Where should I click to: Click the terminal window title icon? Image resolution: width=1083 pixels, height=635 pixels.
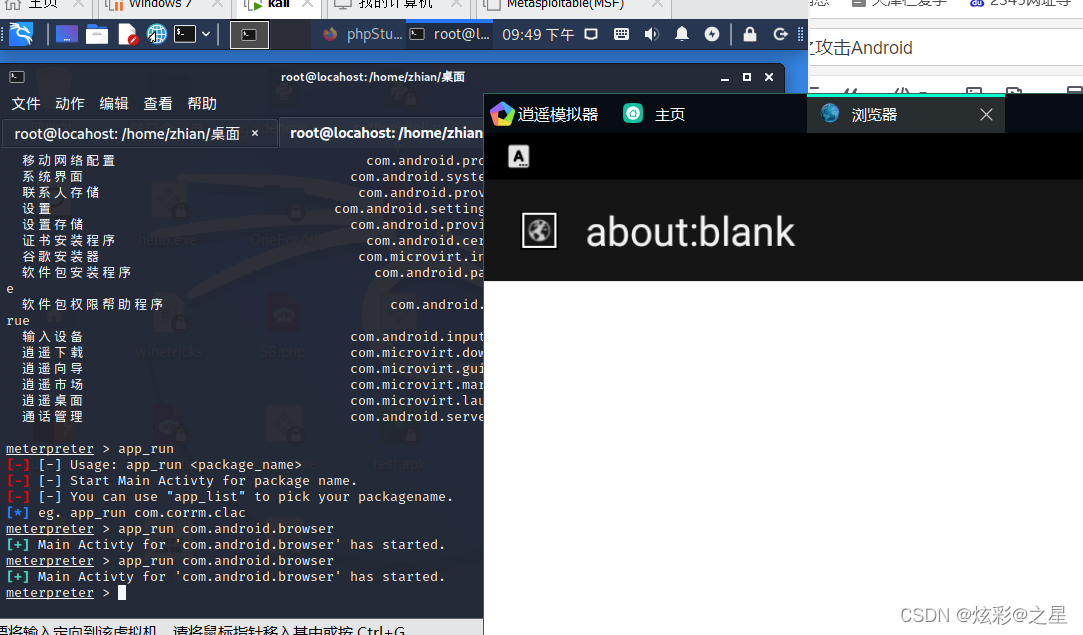click(17, 77)
